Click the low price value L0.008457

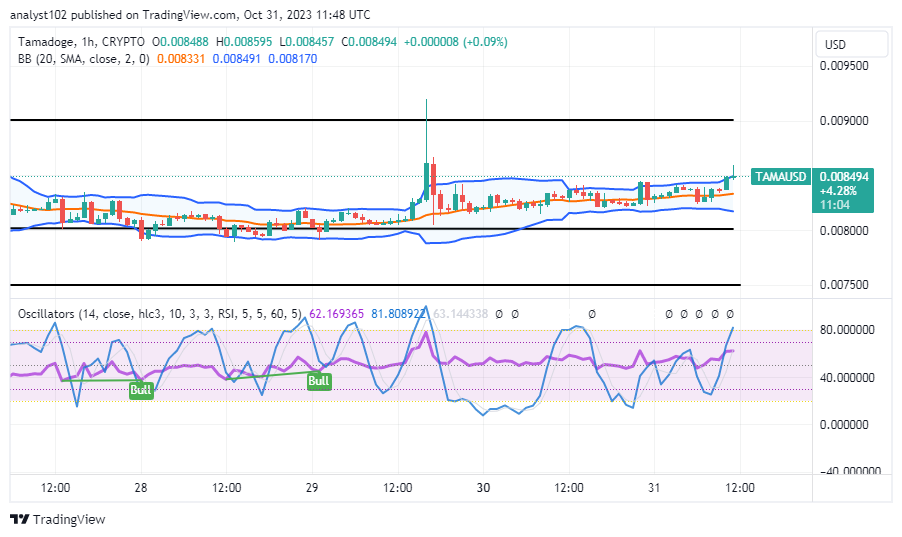click(307, 42)
